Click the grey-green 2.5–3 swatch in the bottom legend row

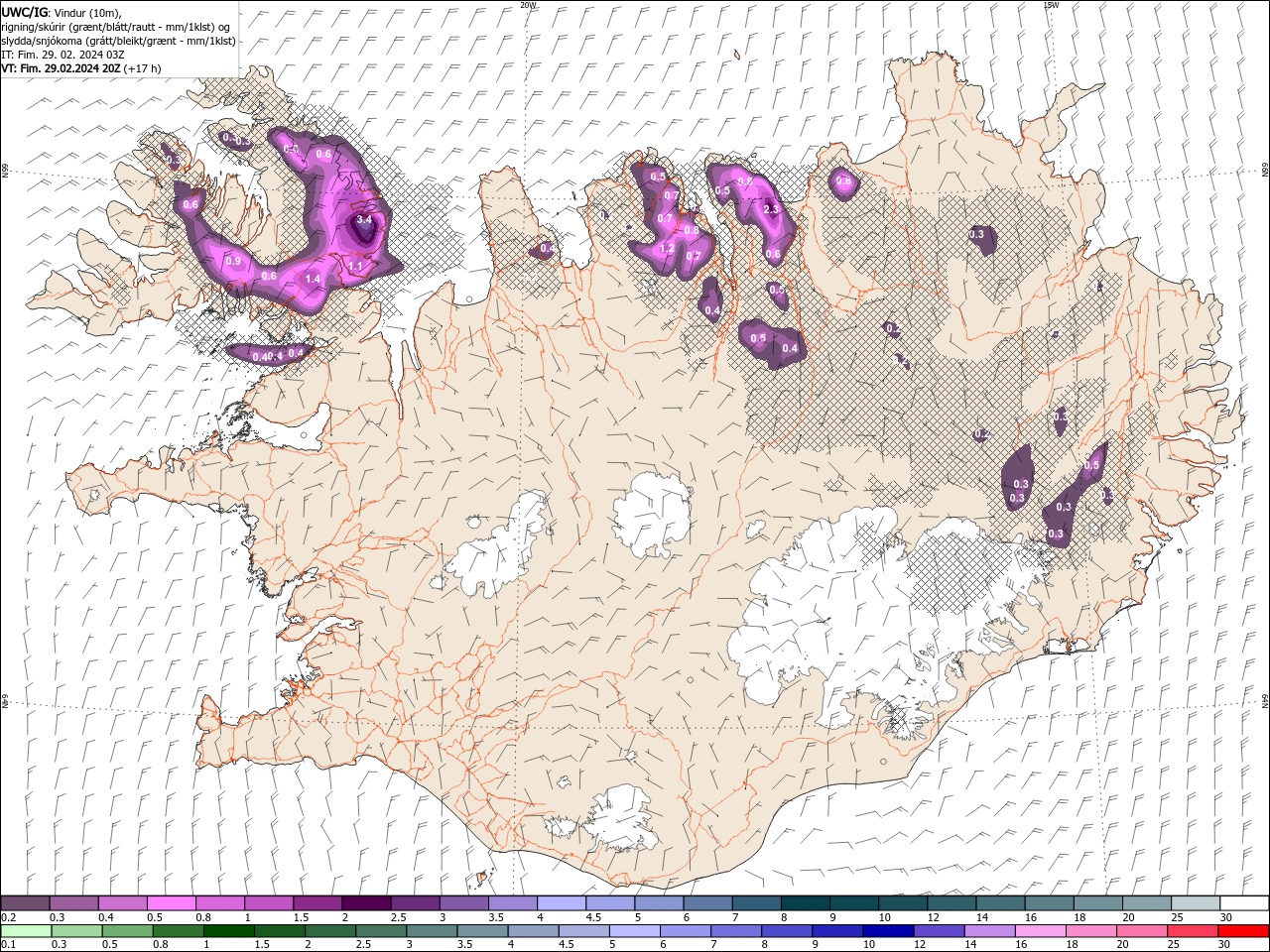click(x=380, y=931)
